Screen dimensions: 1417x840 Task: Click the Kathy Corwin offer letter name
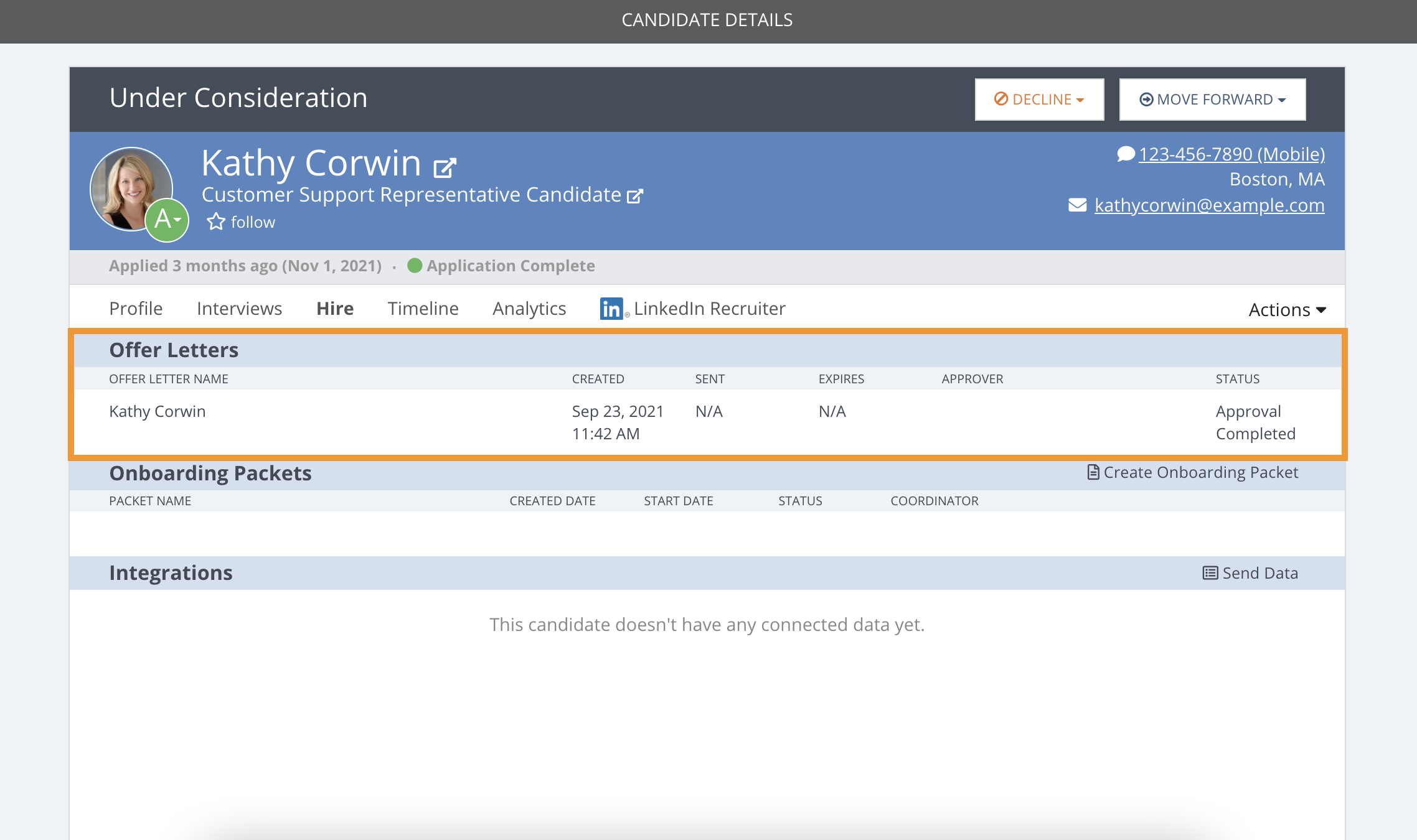pyautogui.click(x=158, y=411)
